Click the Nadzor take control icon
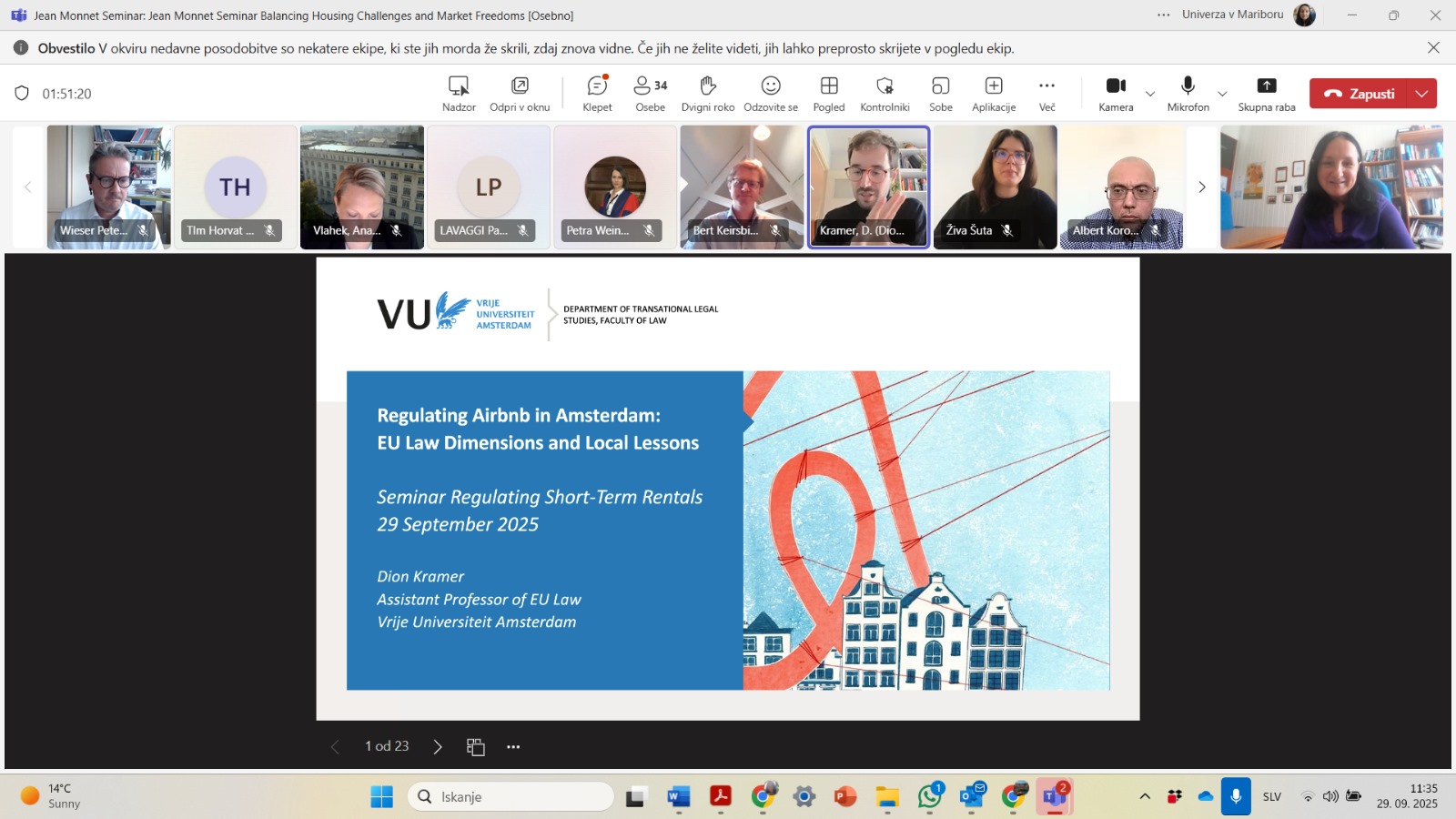This screenshot has width=1456, height=819. tap(459, 94)
